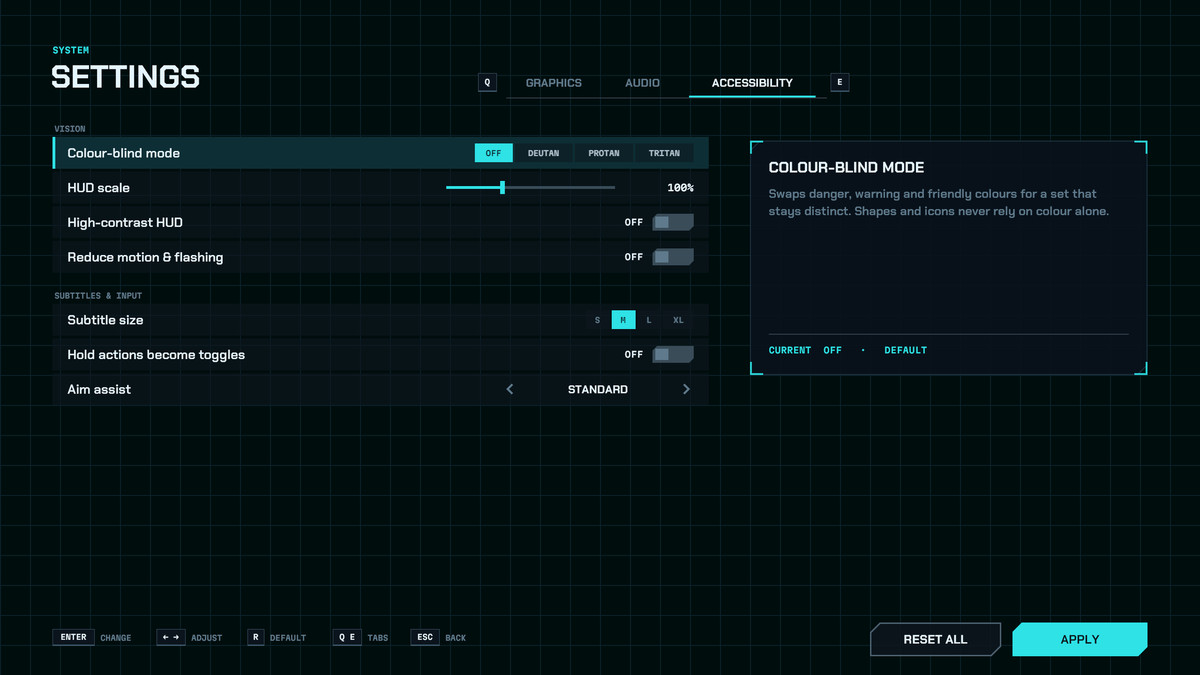Viewport: 1200px width, 675px height.
Task: Click the ENTER key hint icon
Action: point(74,637)
